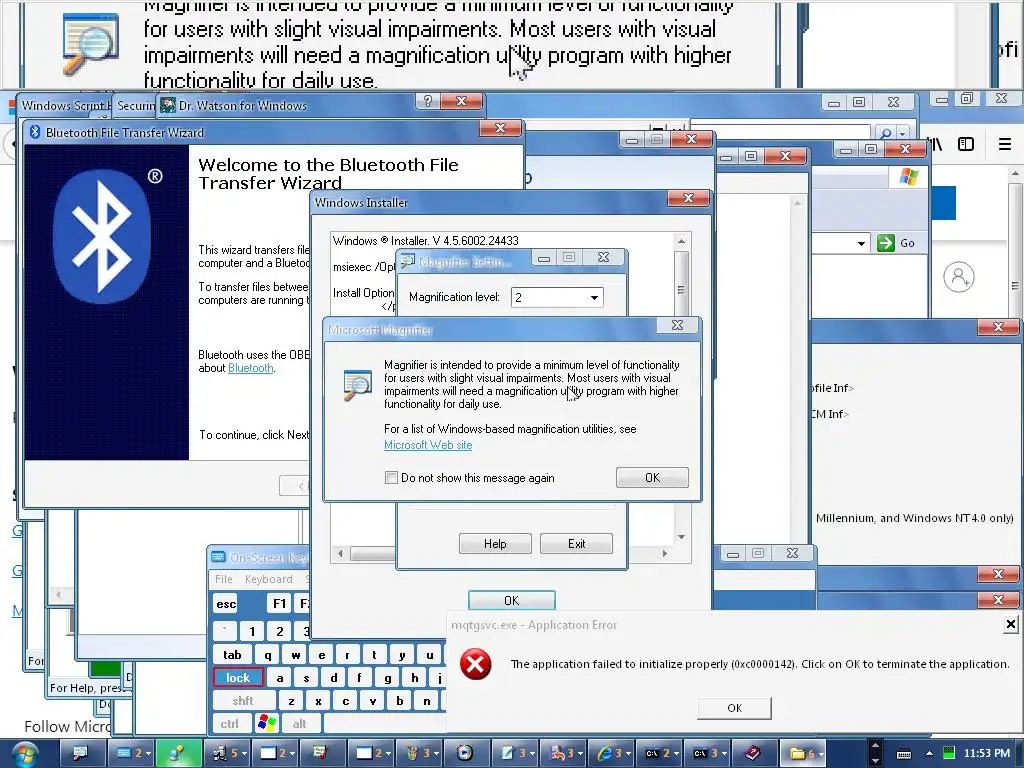Click Windows Installer scroll down arrow
This screenshot has height=768, width=1024.
point(681,537)
